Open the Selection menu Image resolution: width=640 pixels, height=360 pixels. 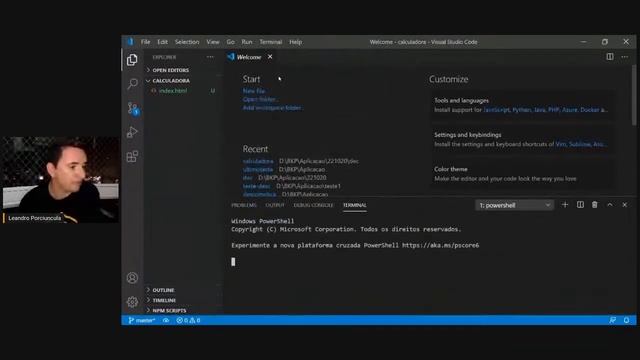pos(187,42)
